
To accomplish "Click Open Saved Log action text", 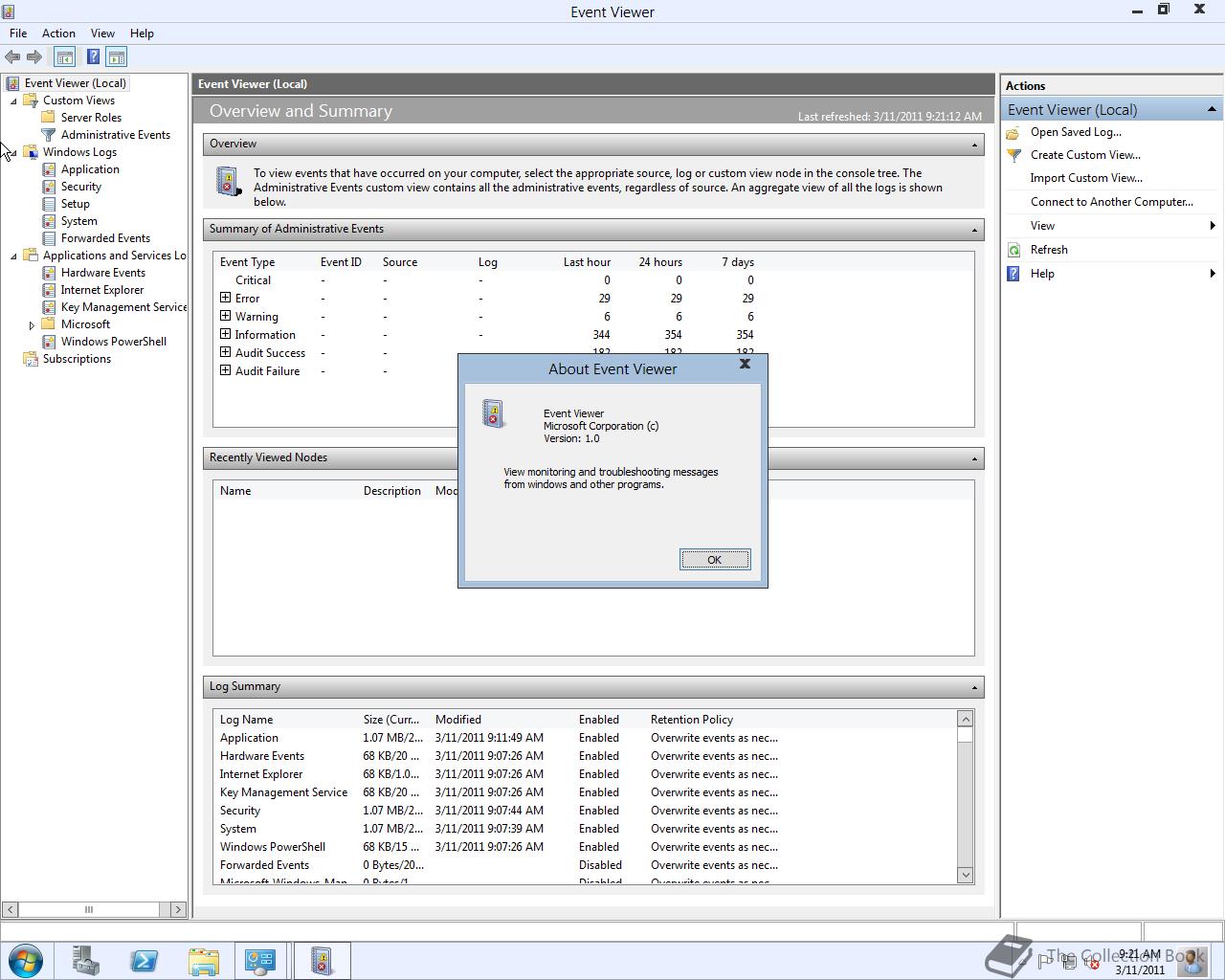I will click(1076, 132).
